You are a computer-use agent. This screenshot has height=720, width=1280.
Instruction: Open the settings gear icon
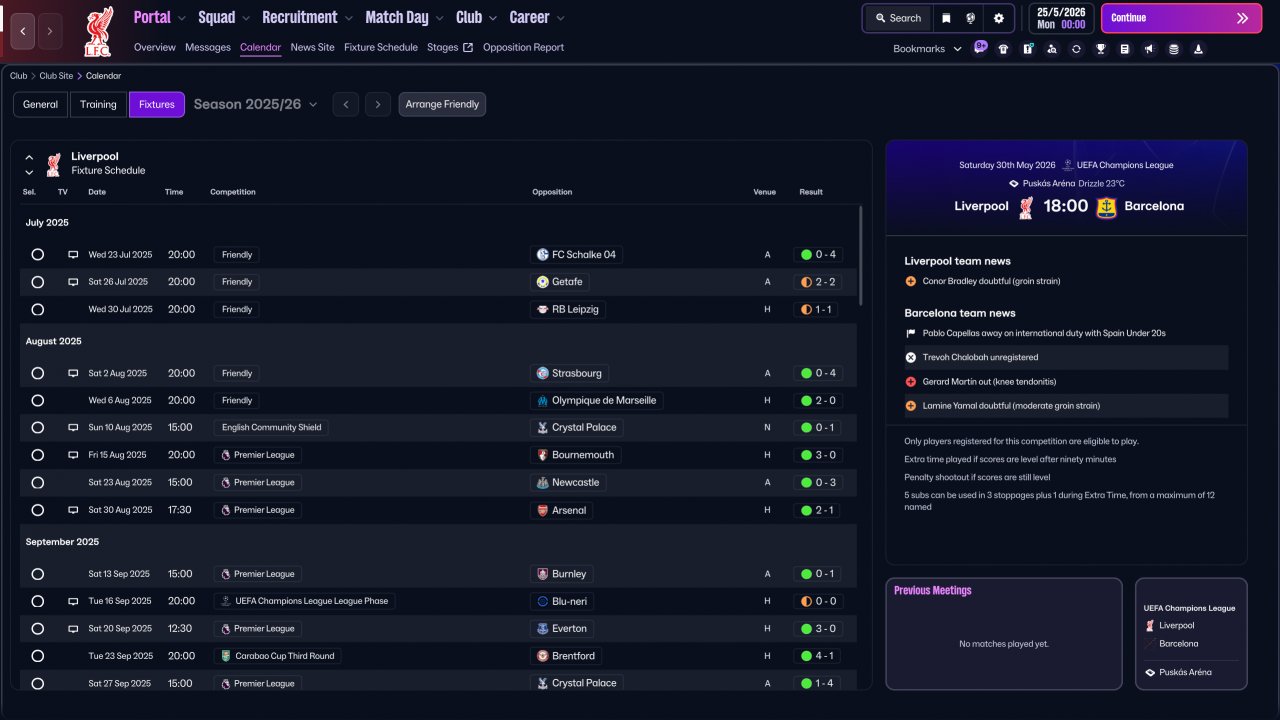point(999,18)
